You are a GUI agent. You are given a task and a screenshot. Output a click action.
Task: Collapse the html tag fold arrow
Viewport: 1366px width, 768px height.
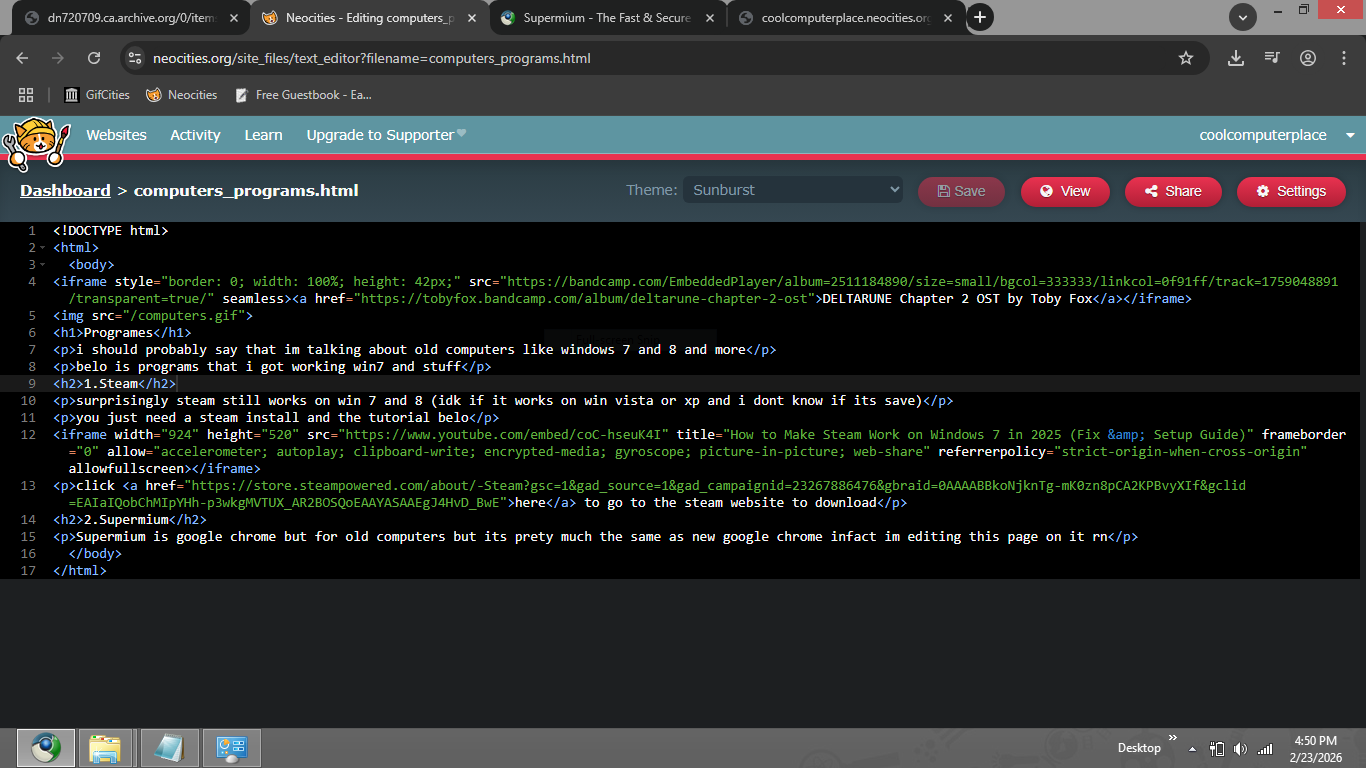tap(42, 248)
